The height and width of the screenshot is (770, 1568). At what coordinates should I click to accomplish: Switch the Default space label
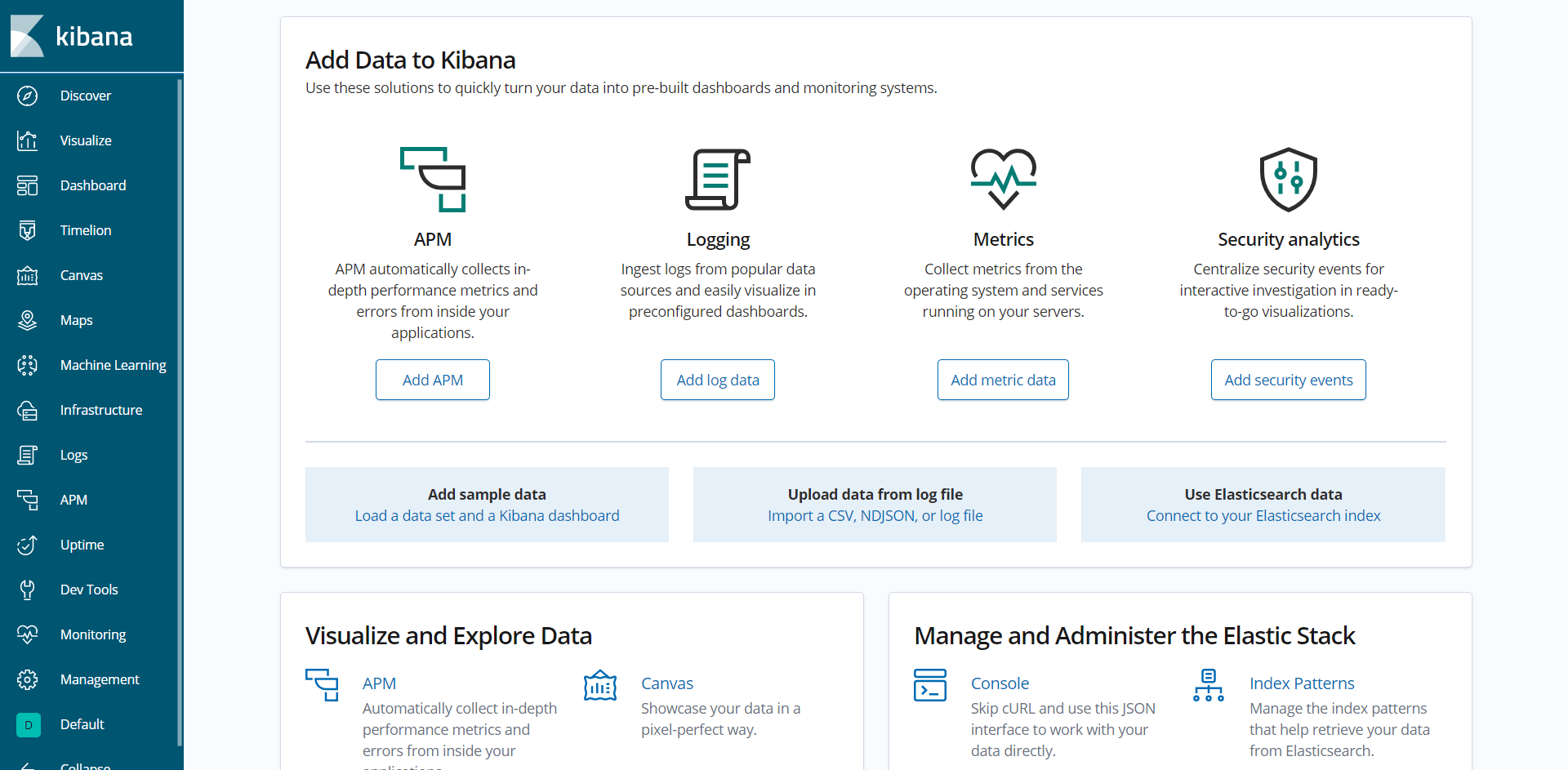pos(82,724)
